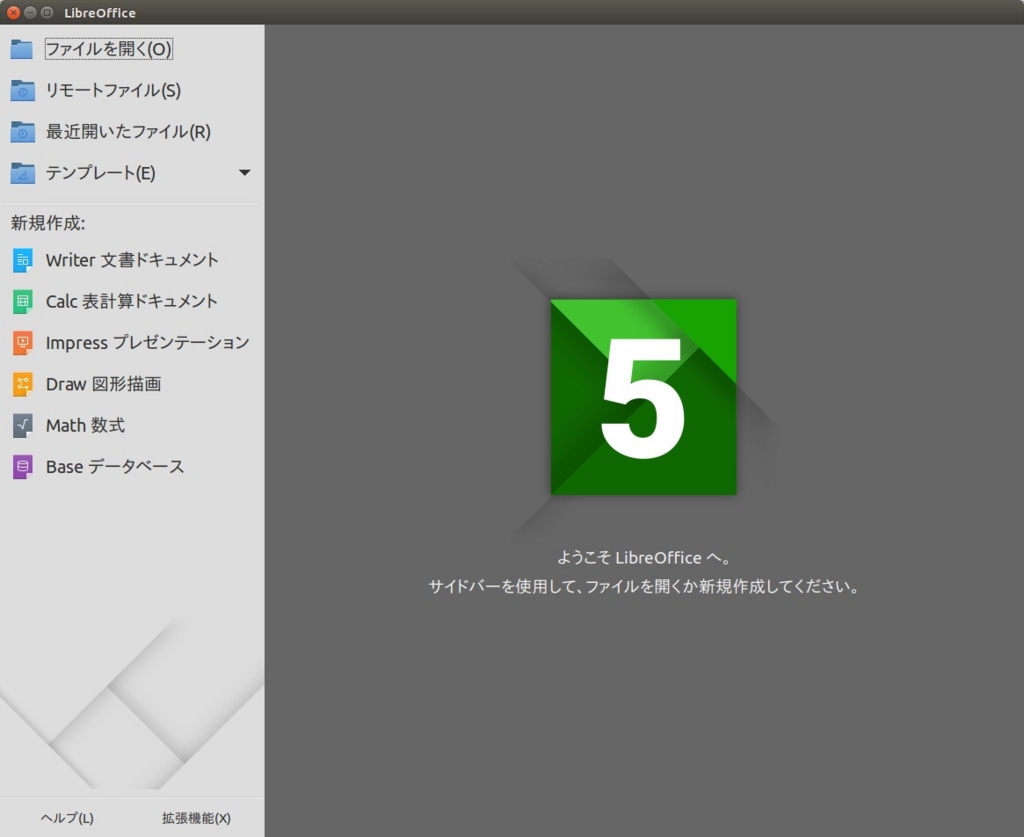
Task: Click the Templates folder icon
Action: point(22,173)
